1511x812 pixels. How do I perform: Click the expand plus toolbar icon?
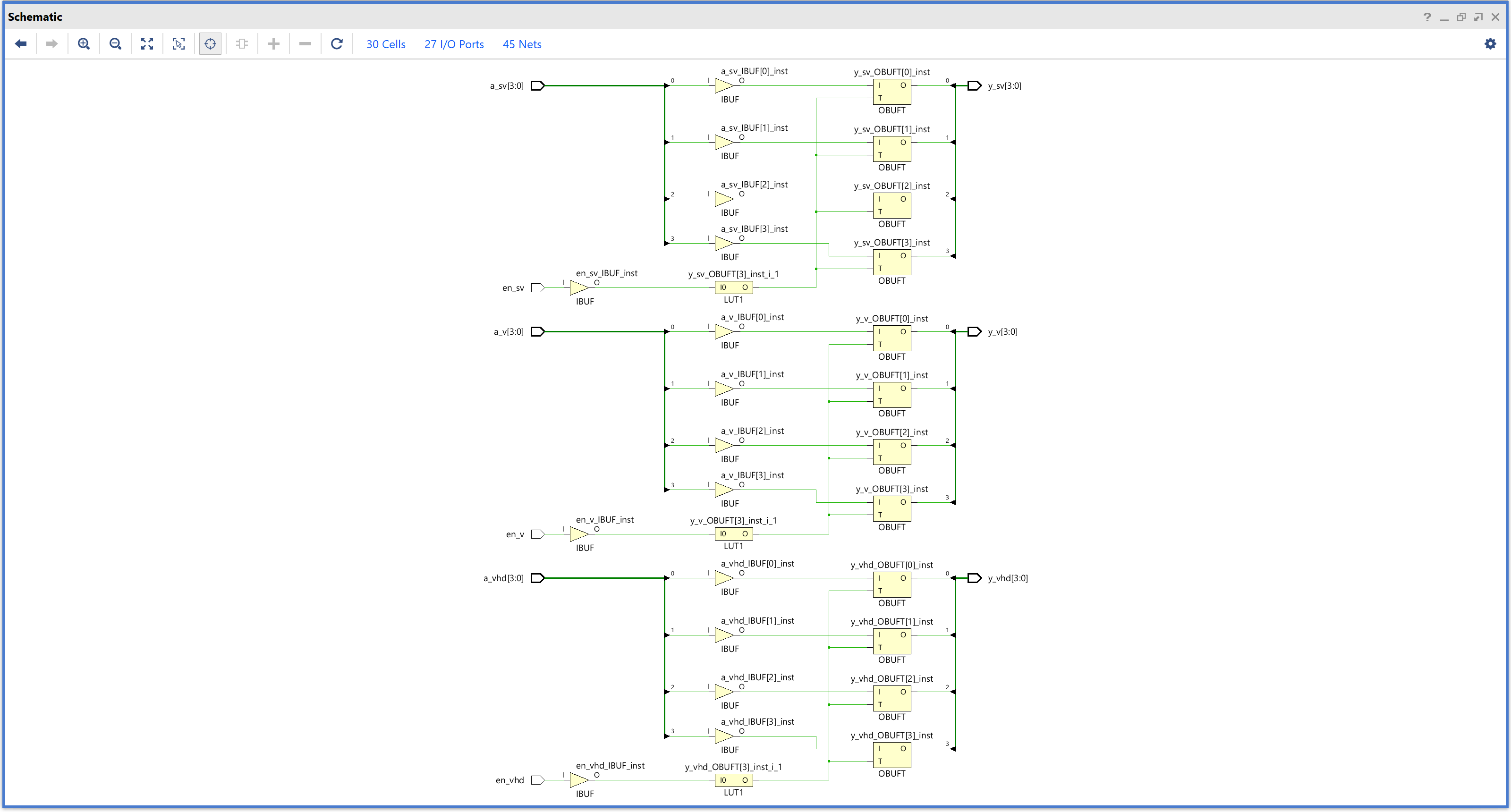(x=273, y=44)
